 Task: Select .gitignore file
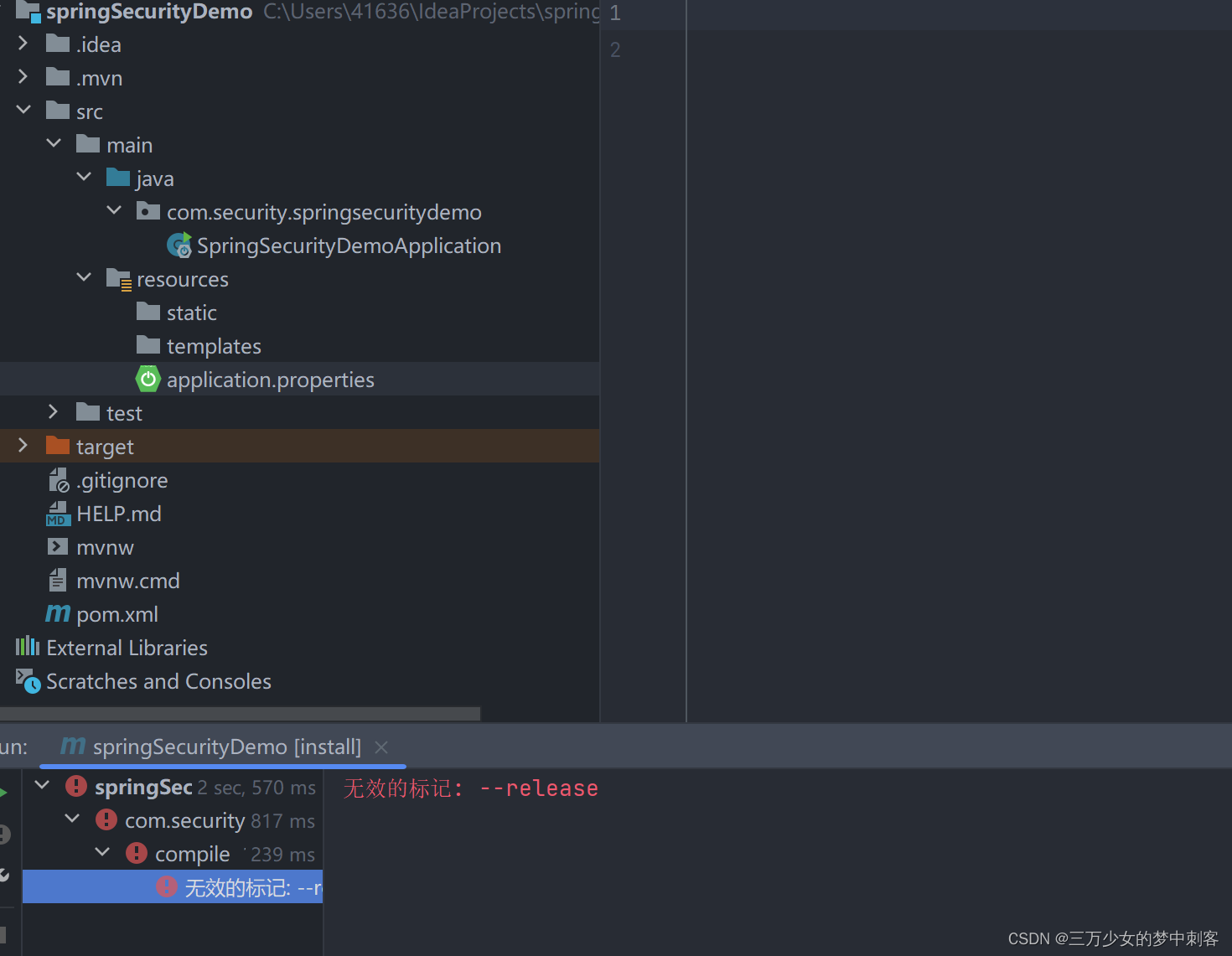click(x=122, y=480)
